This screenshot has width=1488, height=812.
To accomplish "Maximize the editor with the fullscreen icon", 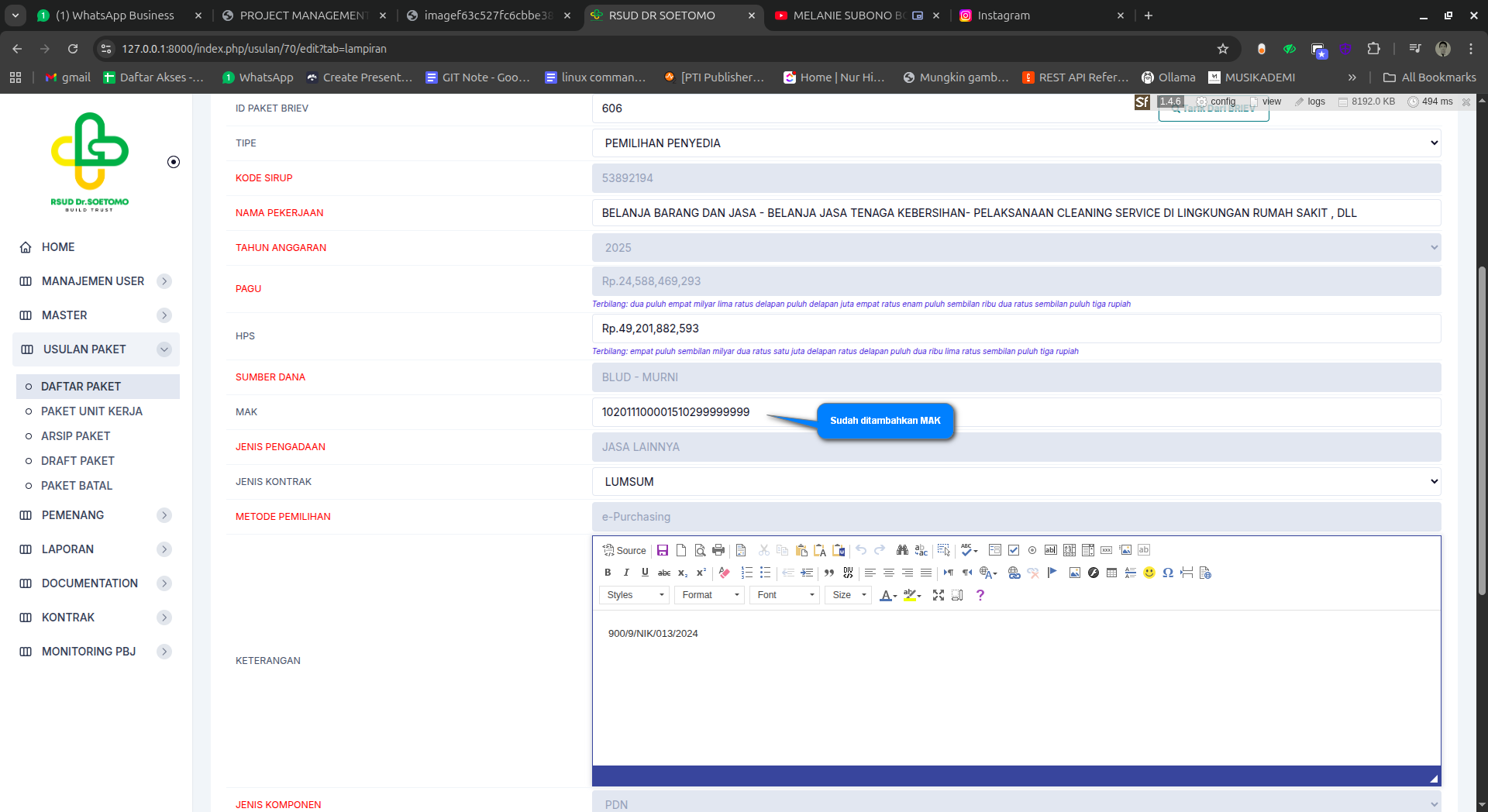I will pyautogui.click(x=939, y=595).
